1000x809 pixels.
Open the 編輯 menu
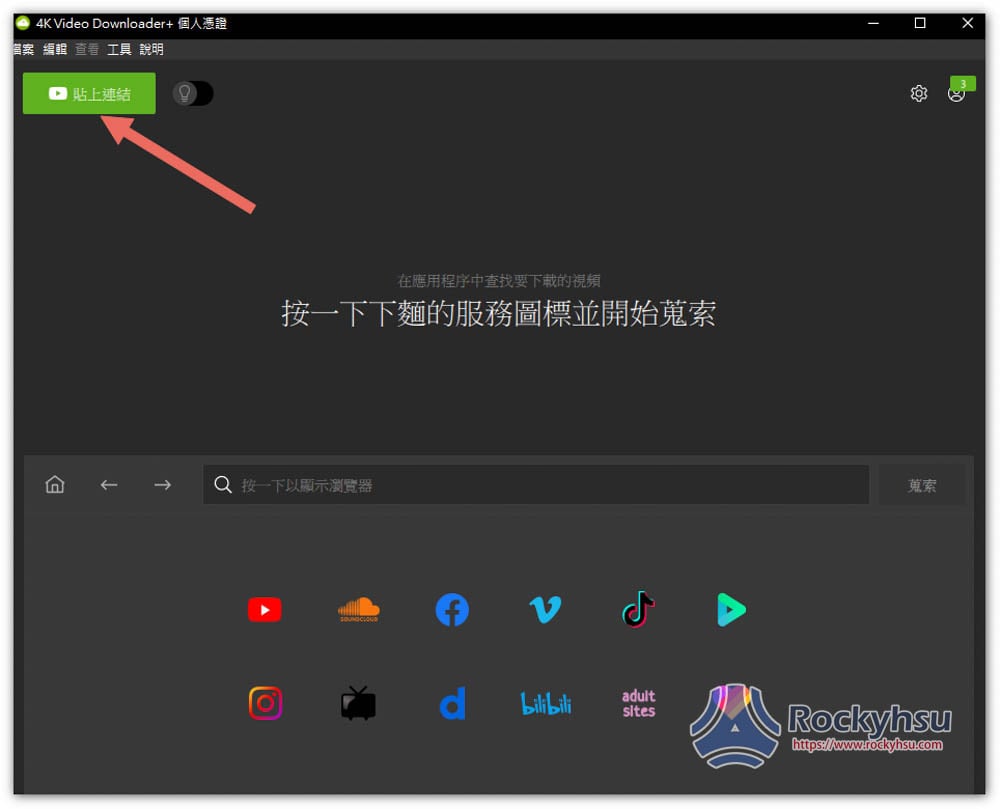tap(55, 49)
